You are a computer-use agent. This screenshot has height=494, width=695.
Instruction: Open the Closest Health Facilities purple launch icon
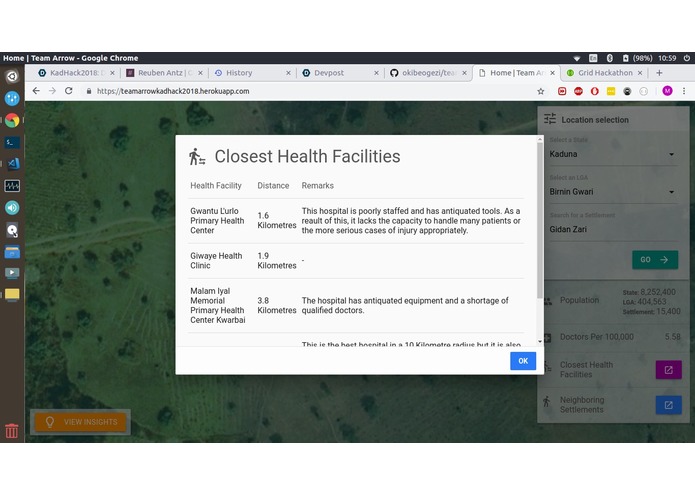click(668, 370)
